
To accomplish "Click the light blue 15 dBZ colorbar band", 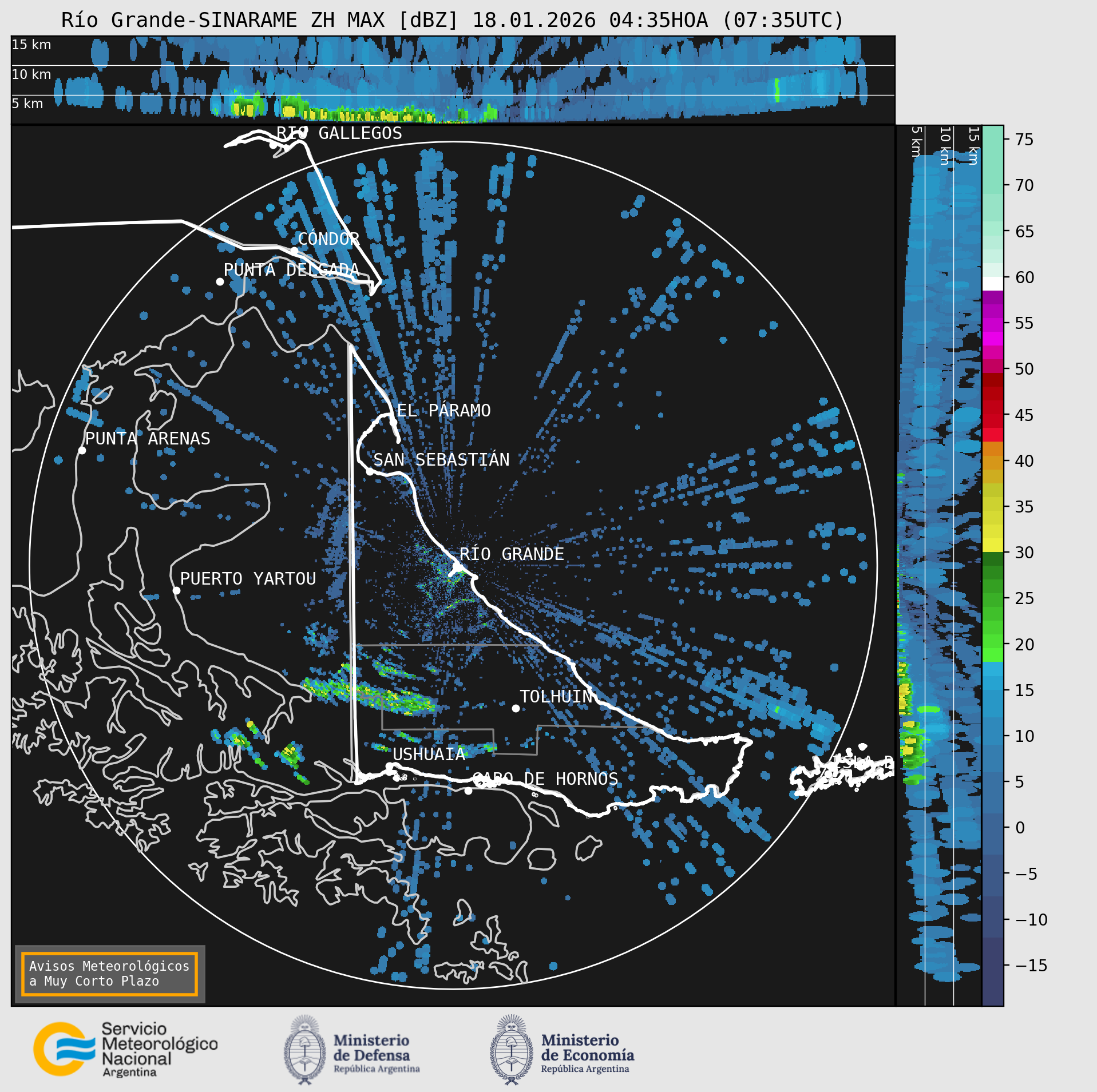I will [993, 683].
